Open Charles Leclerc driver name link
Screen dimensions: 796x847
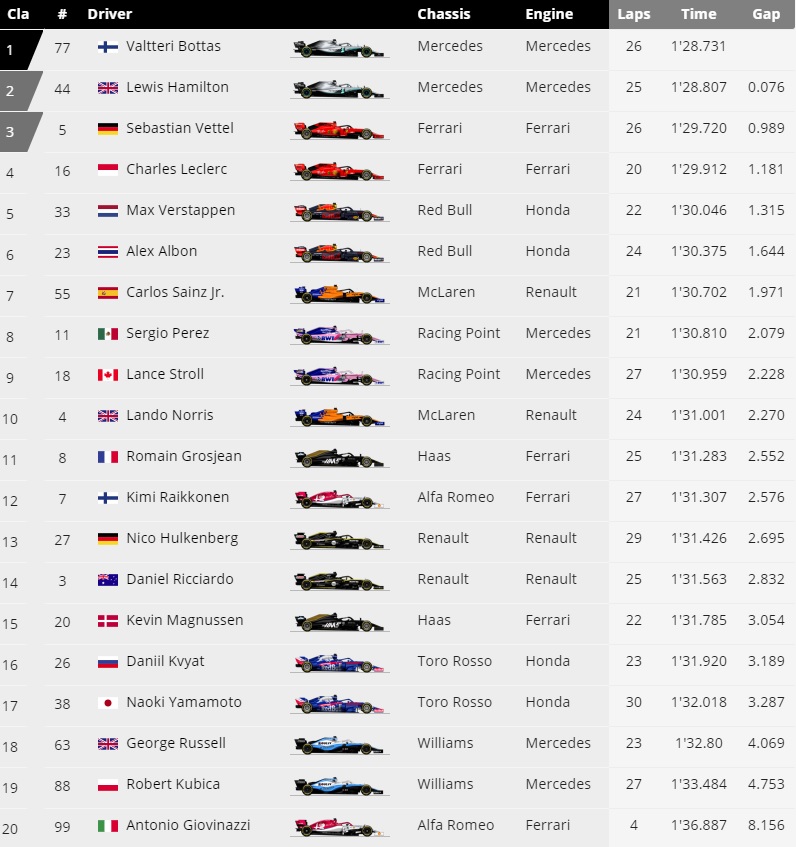(176, 170)
